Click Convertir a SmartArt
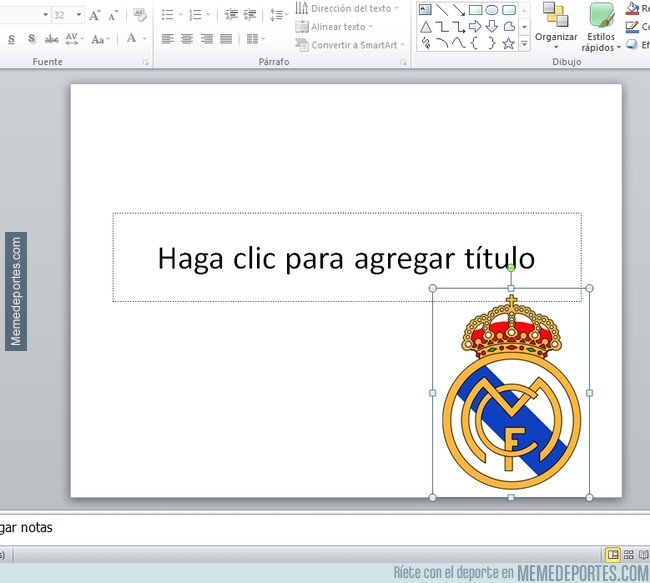Screen dimensions: 650x583 [350, 45]
